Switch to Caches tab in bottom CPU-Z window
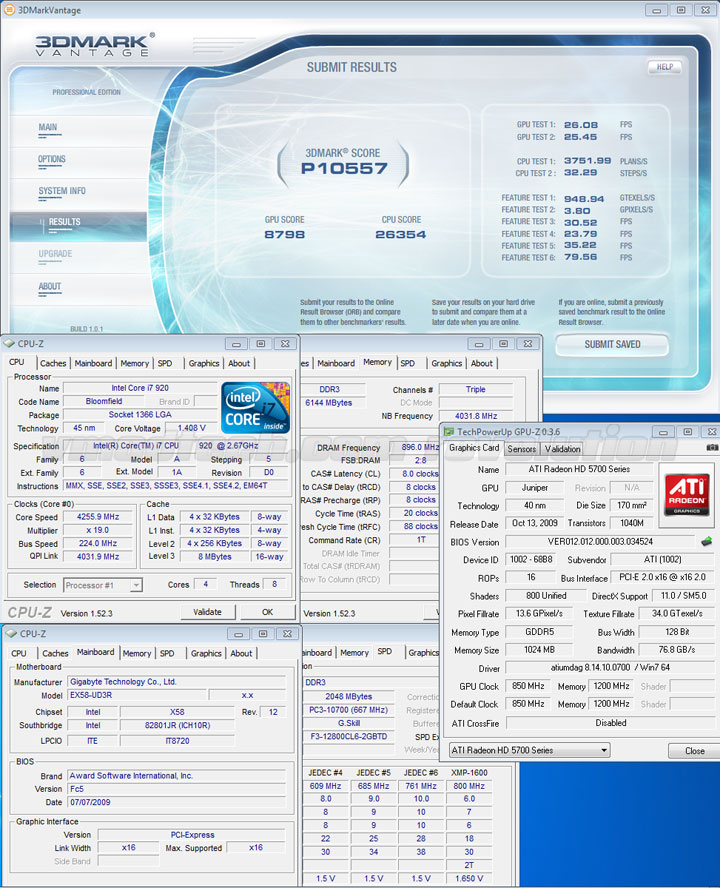 tap(56, 654)
